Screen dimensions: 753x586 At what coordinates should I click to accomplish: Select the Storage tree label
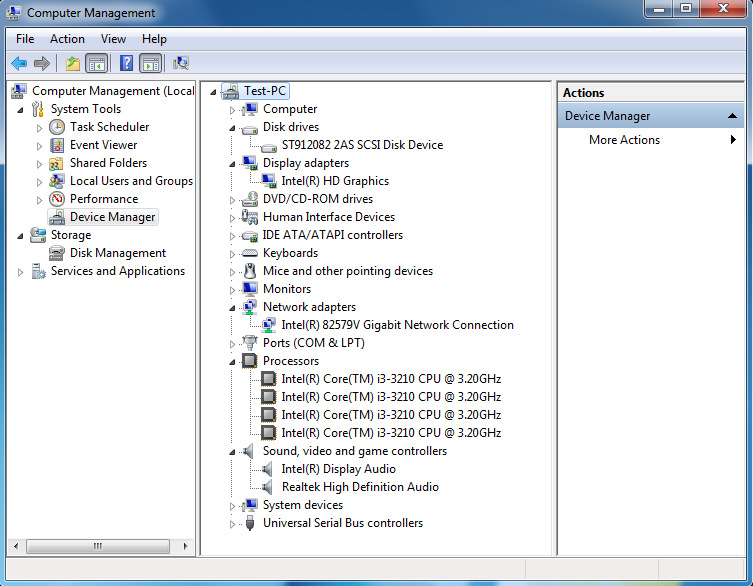[x=71, y=235]
